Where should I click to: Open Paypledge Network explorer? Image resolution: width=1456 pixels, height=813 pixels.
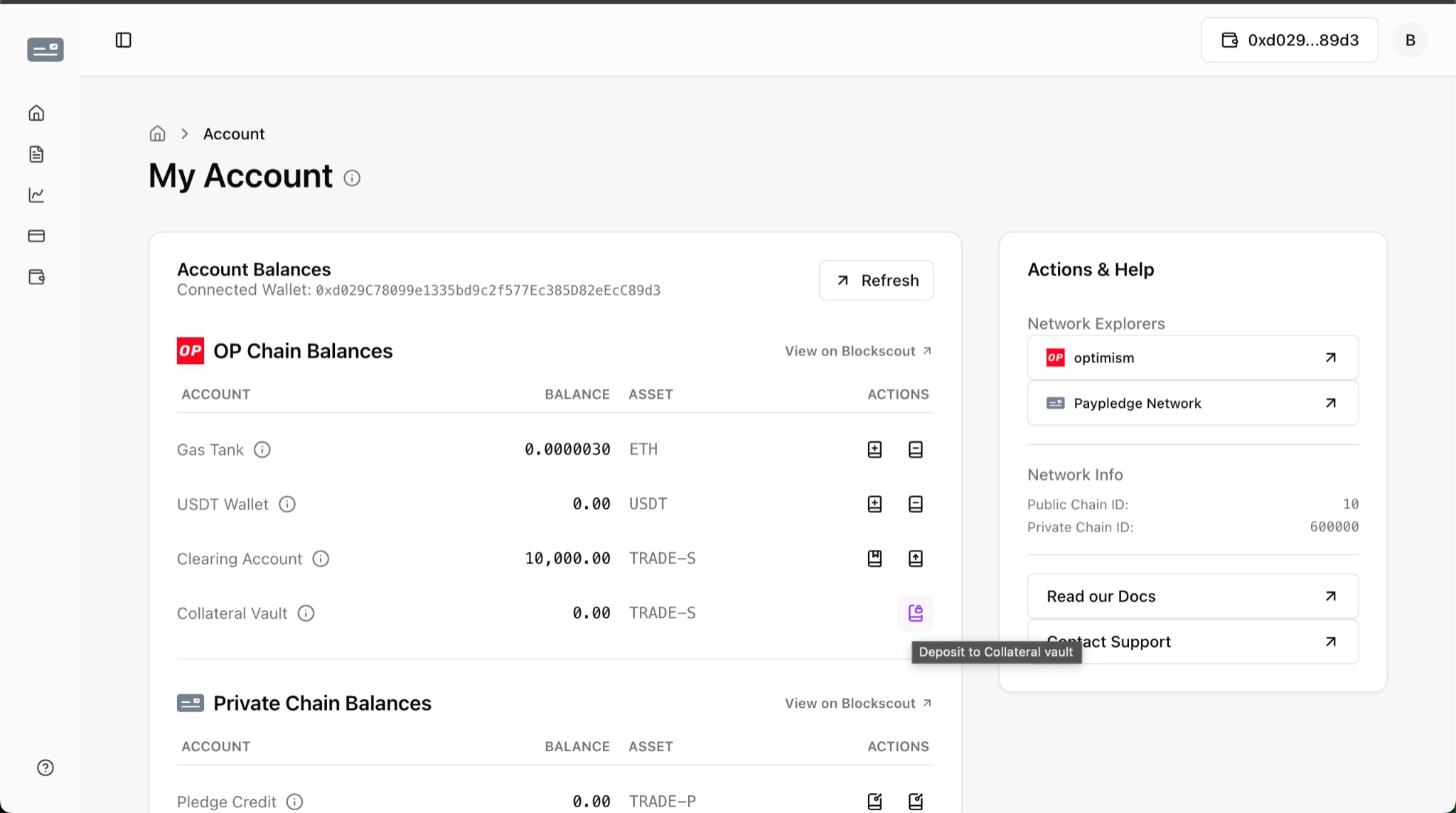(x=1192, y=403)
